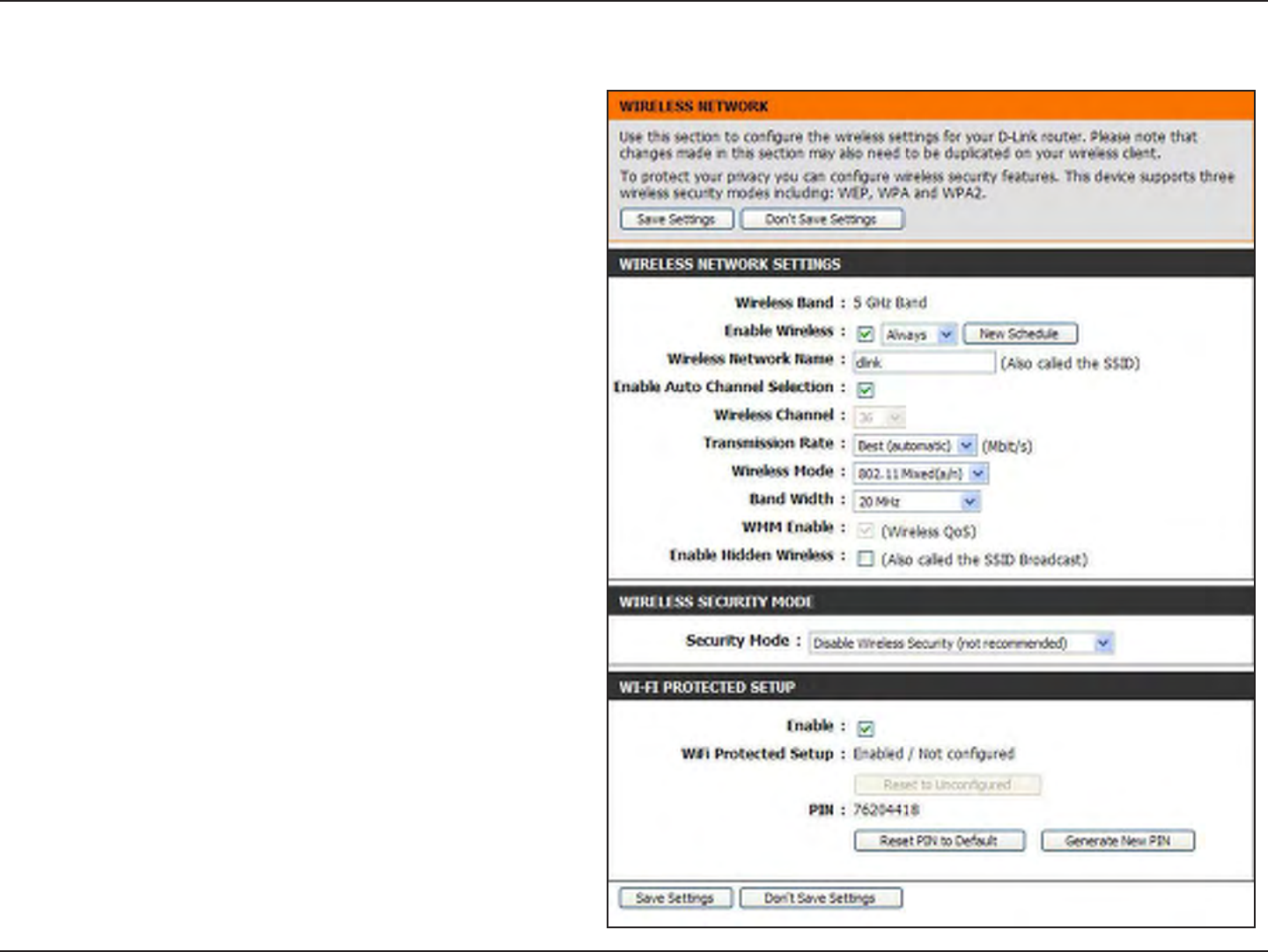1268x952 pixels.
Task: Open the Wireless Mode dropdown
Action: pyautogui.click(x=920, y=474)
